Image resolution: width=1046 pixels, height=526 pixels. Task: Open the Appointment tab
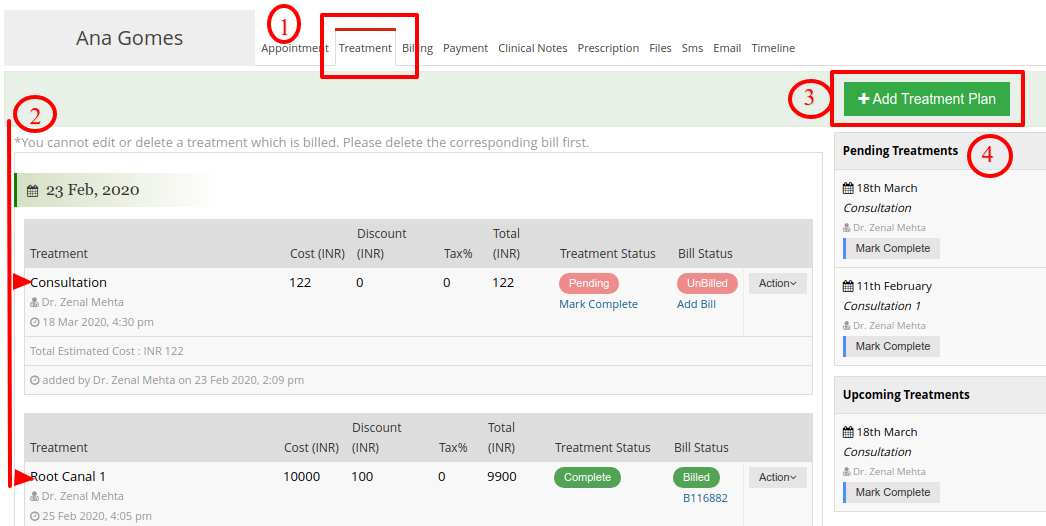click(x=295, y=48)
